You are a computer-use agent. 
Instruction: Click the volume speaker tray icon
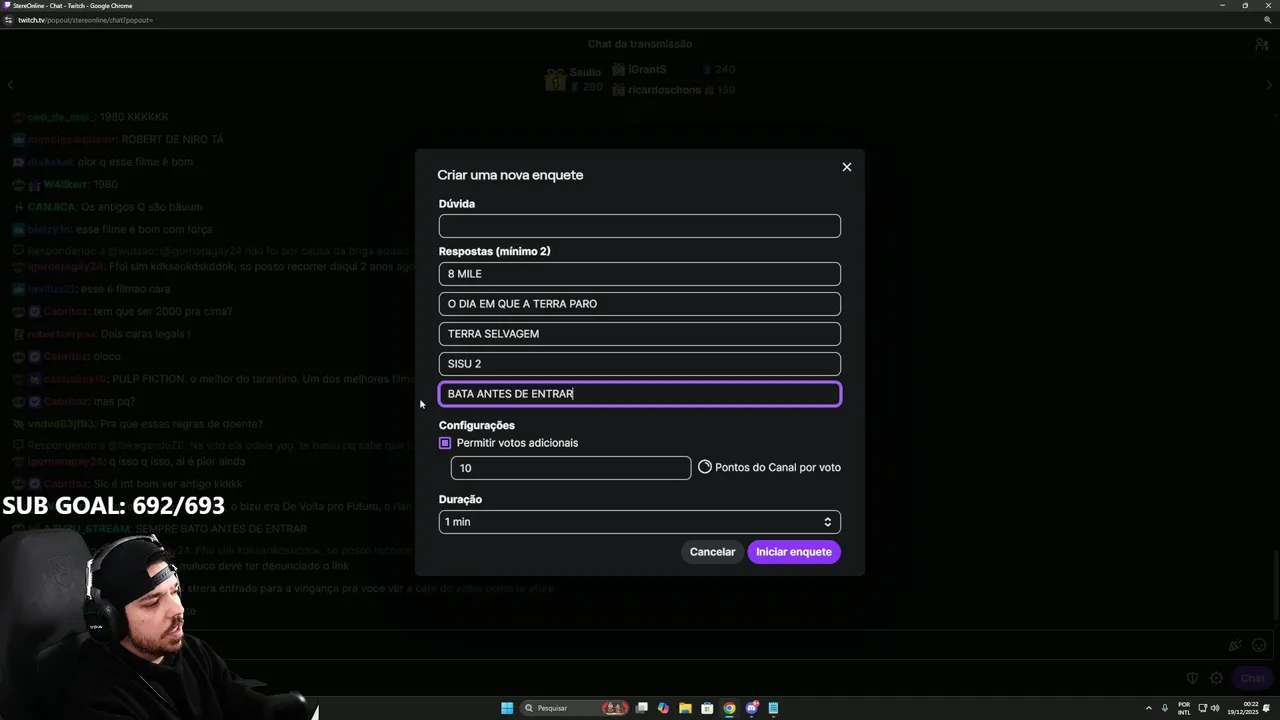pos(1215,708)
